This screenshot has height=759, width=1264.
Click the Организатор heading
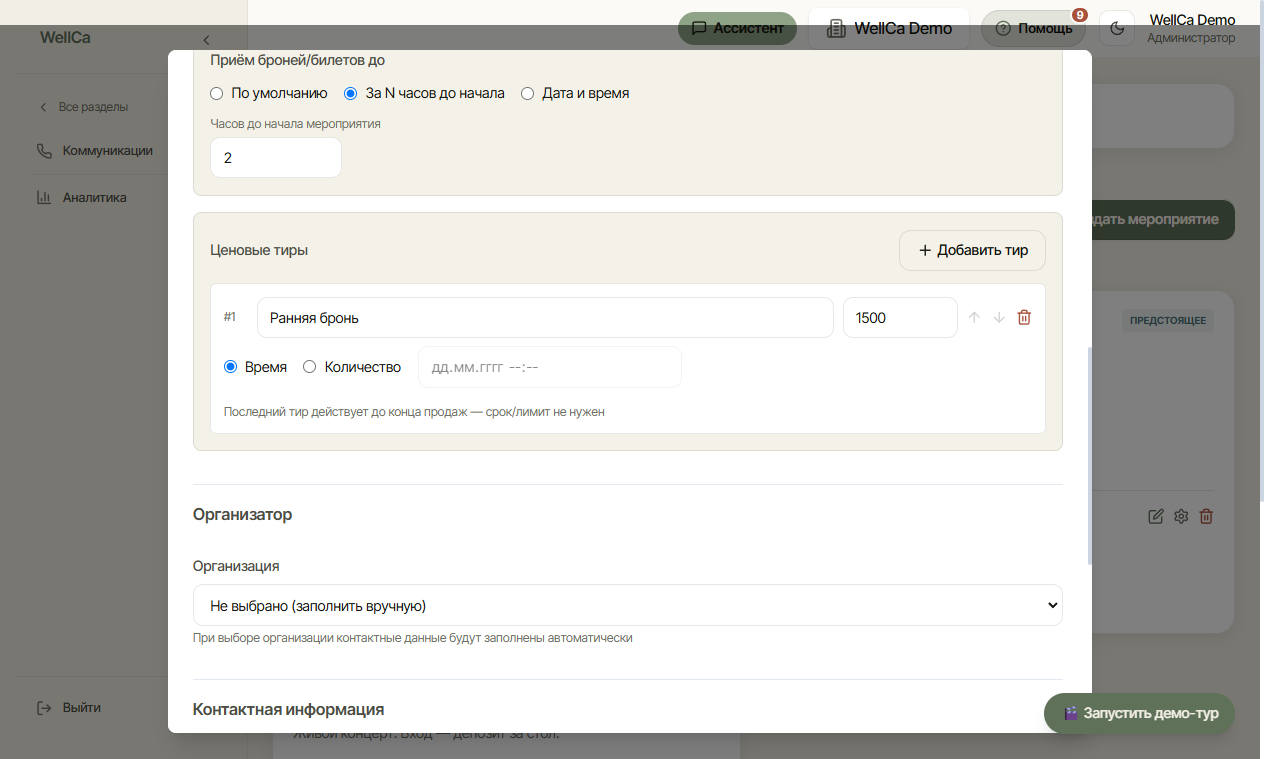[x=242, y=514]
